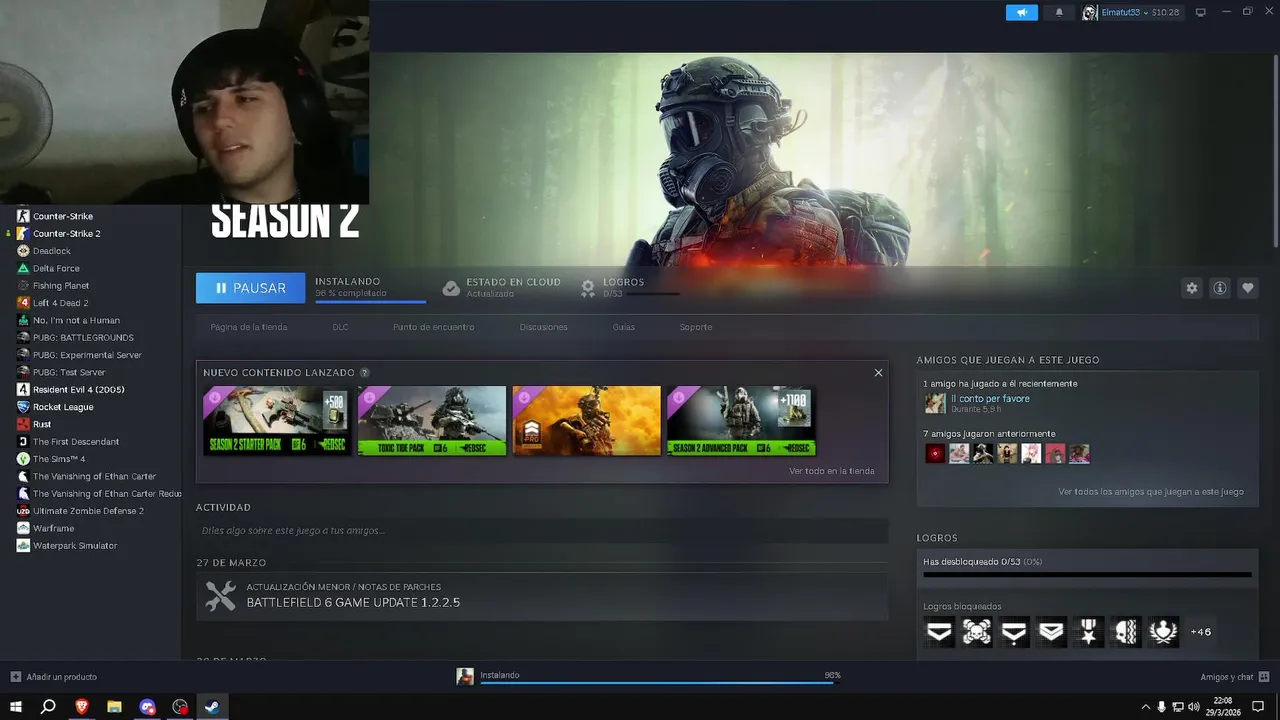Open the game settings gear icon
Viewport: 1280px width, 720px height.
click(1191, 288)
